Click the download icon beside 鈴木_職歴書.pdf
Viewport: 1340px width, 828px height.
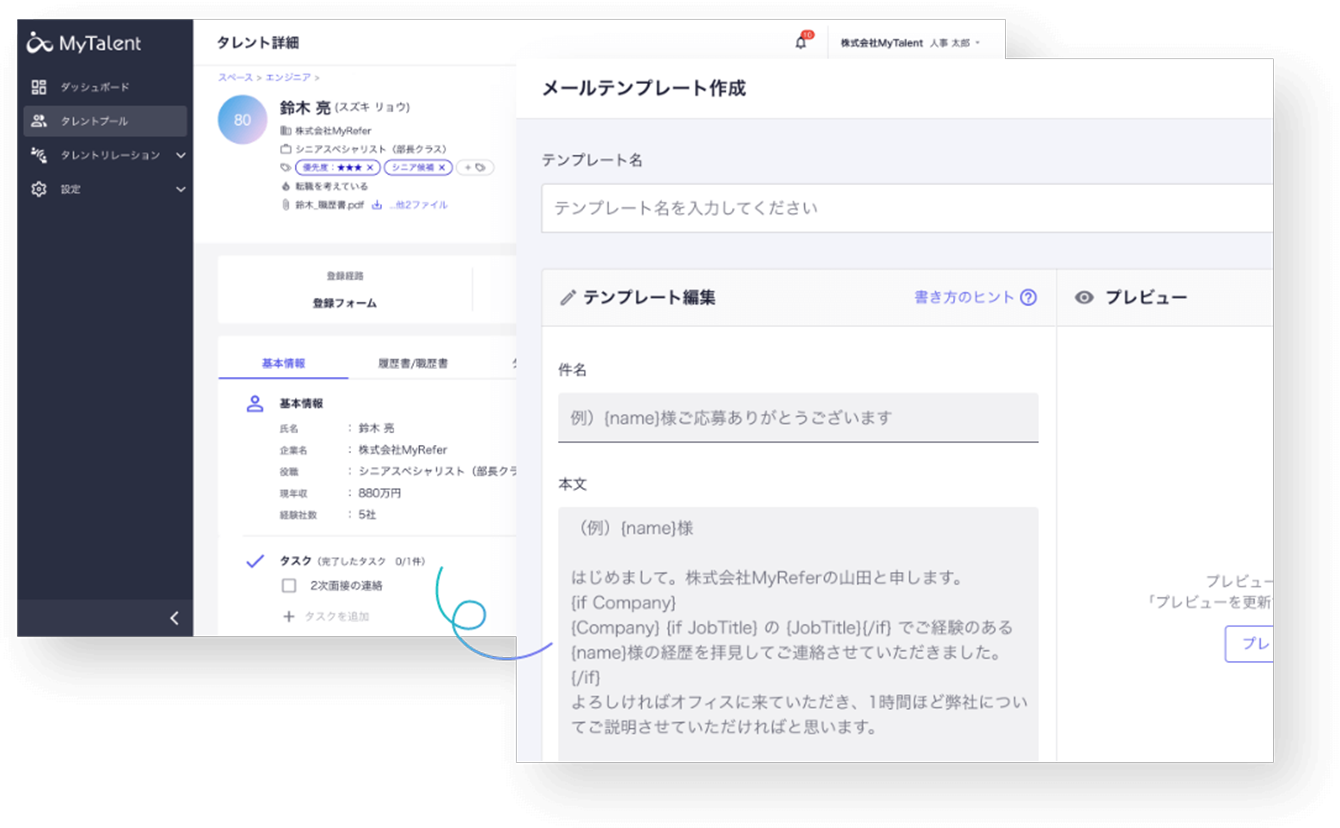pos(377,205)
